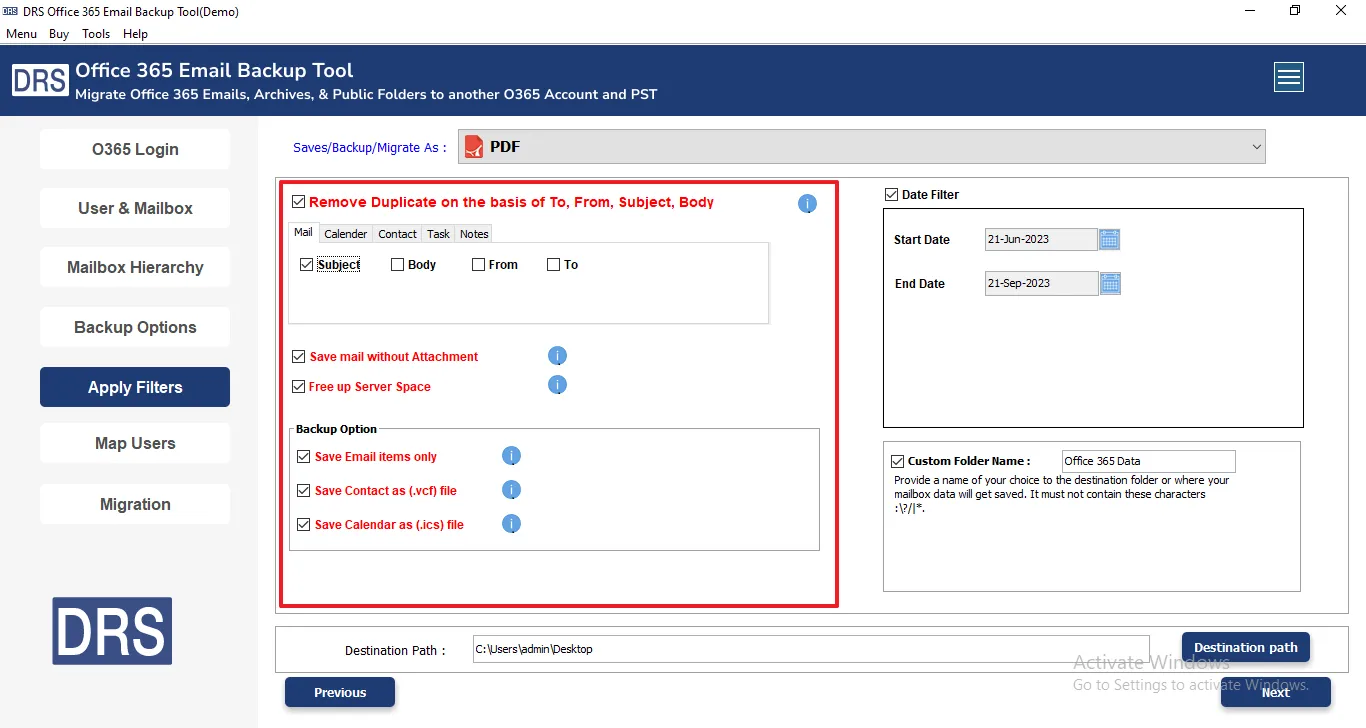The height and width of the screenshot is (728, 1366).
Task: Switch to the Calender tab
Action: (346, 234)
